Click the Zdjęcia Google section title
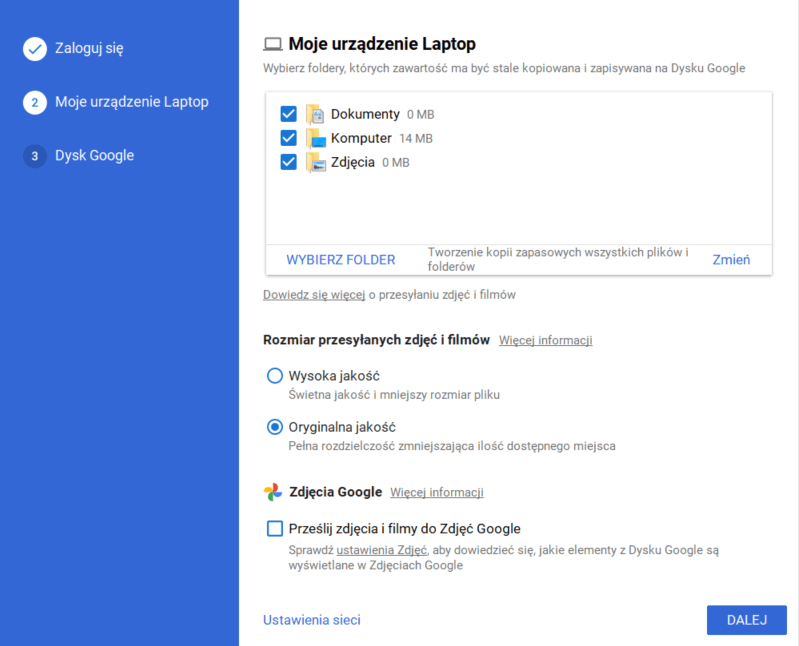This screenshot has height=646, width=799. [x=335, y=492]
